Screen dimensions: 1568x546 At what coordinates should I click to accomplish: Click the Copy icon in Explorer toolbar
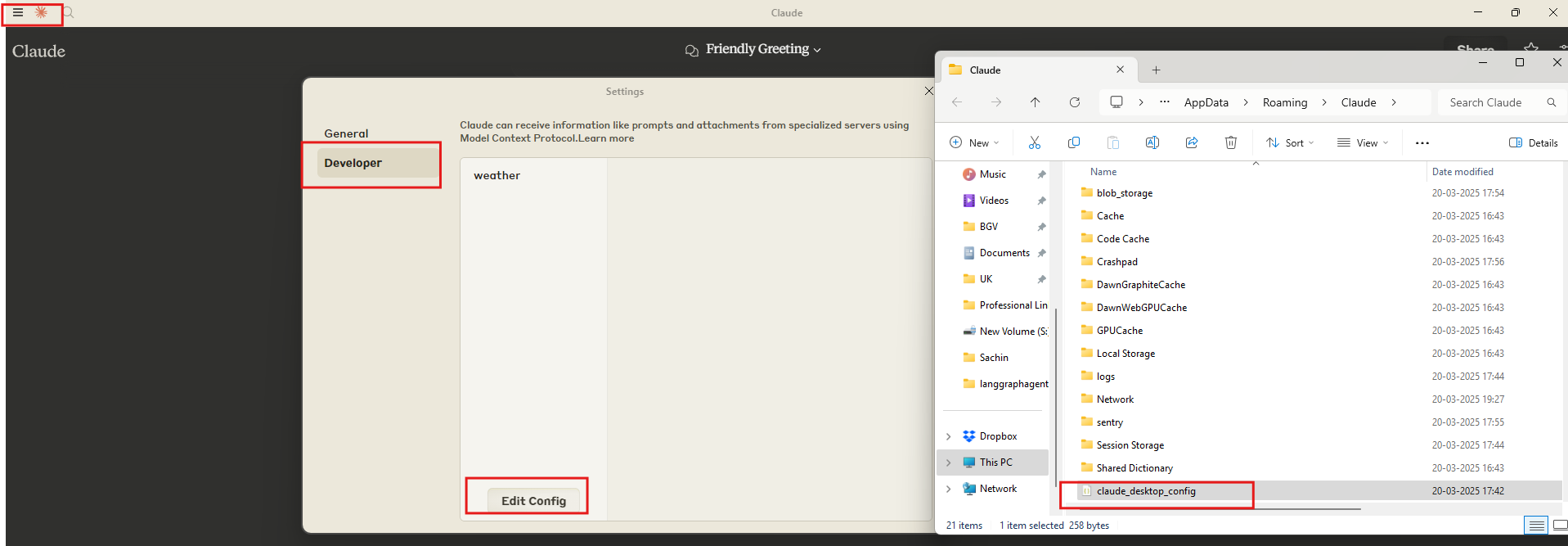pos(1073,142)
